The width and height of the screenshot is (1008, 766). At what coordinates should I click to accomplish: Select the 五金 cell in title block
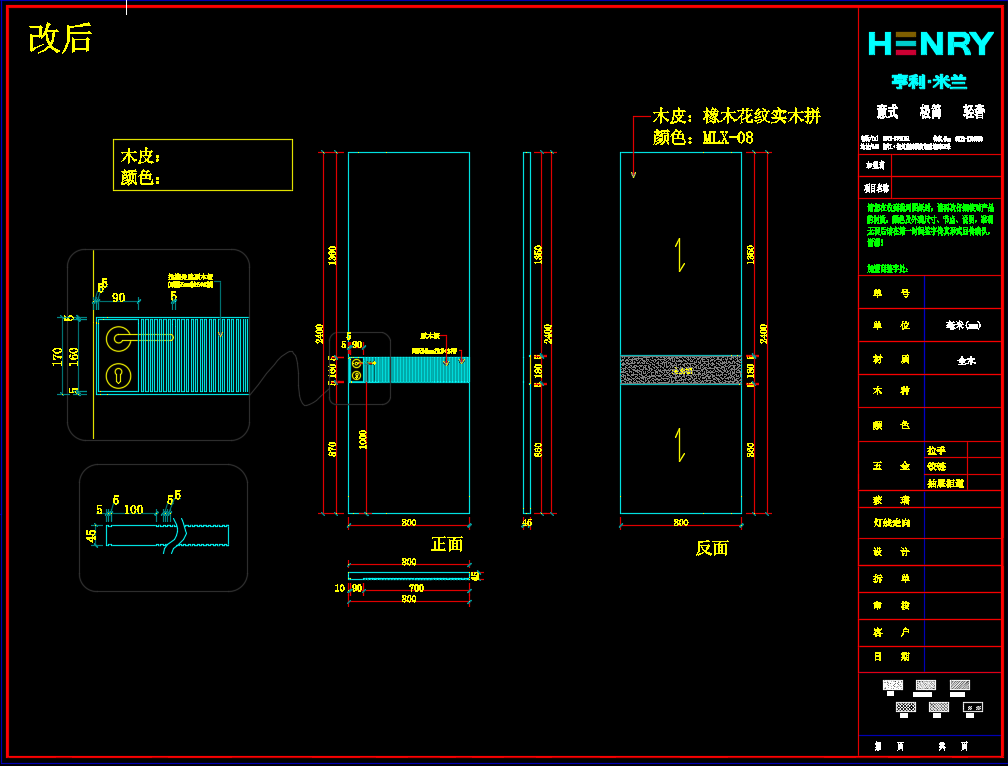tap(891, 466)
